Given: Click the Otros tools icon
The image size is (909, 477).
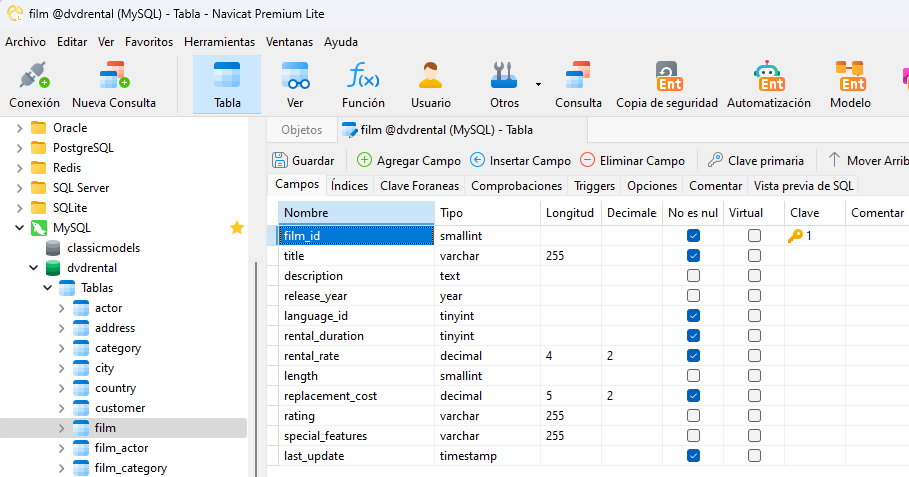Looking at the screenshot, I should coord(504,75).
